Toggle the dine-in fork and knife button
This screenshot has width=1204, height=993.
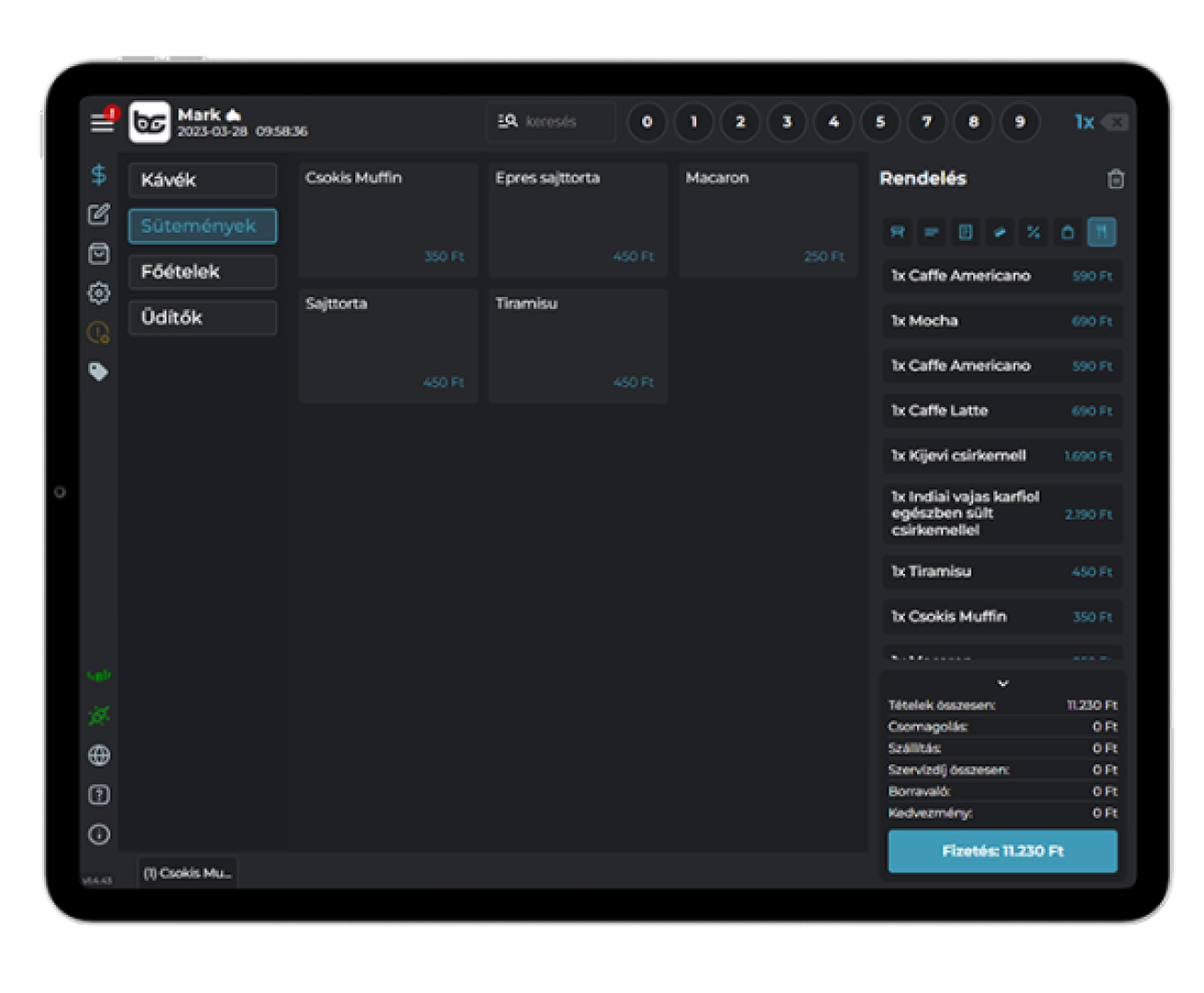coord(1101,233)
